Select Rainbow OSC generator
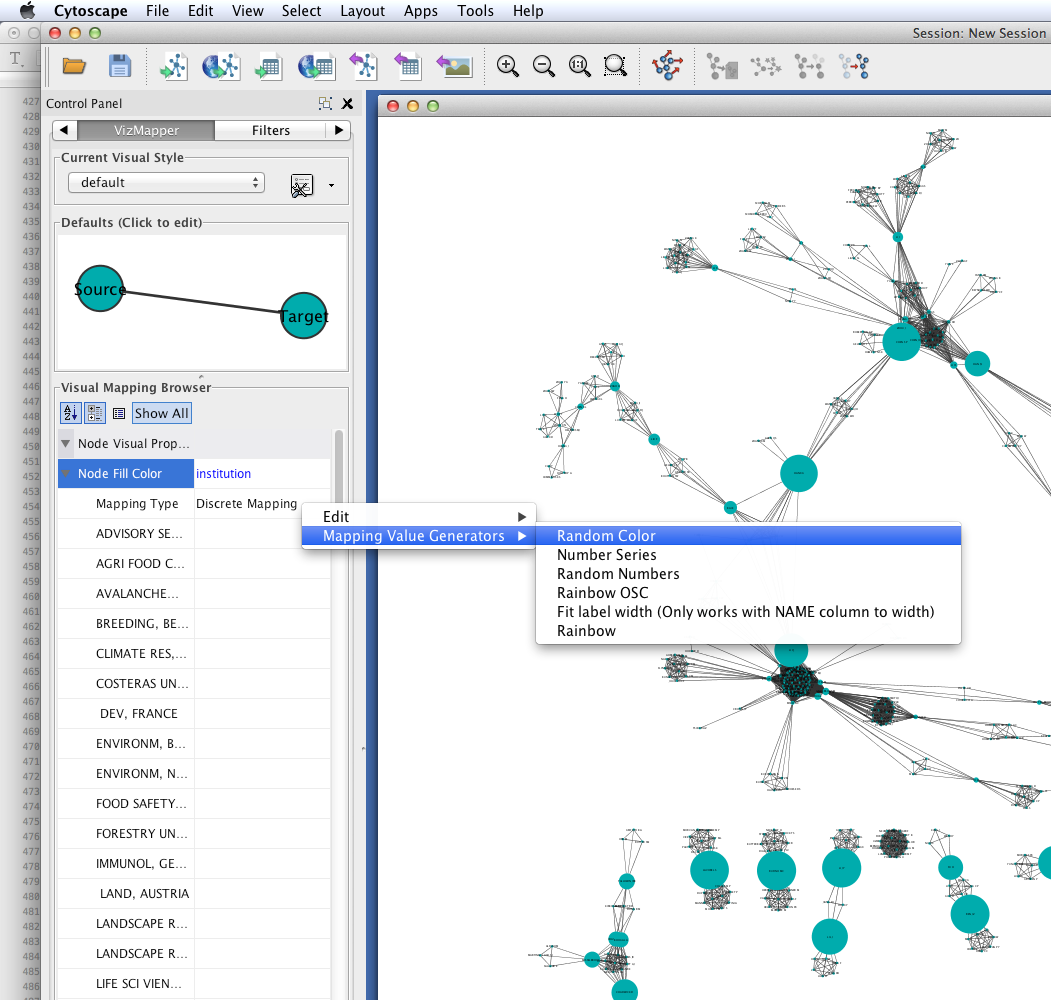The height and width of the screenshot is (1000, 1051). (x=748, y=592)
